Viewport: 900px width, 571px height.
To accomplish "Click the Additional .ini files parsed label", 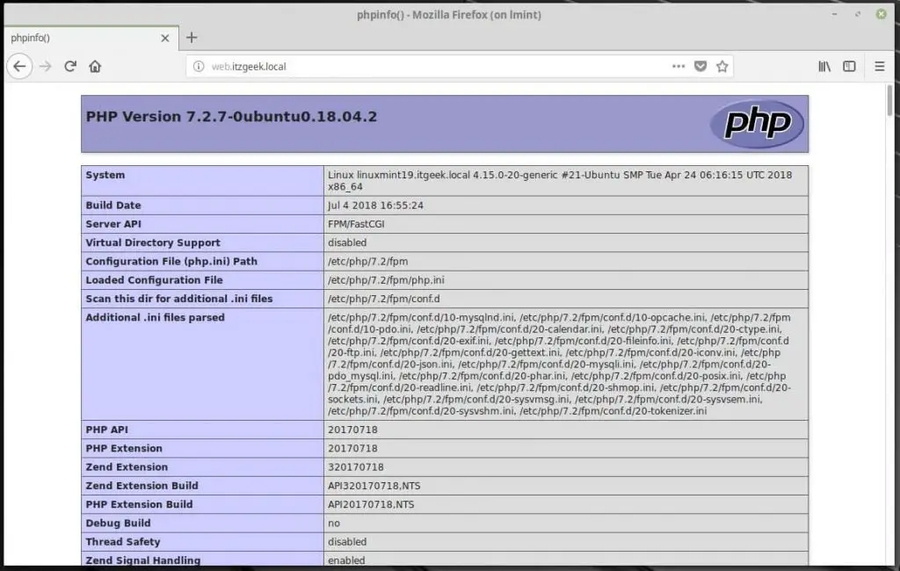I will click(155, 317).
